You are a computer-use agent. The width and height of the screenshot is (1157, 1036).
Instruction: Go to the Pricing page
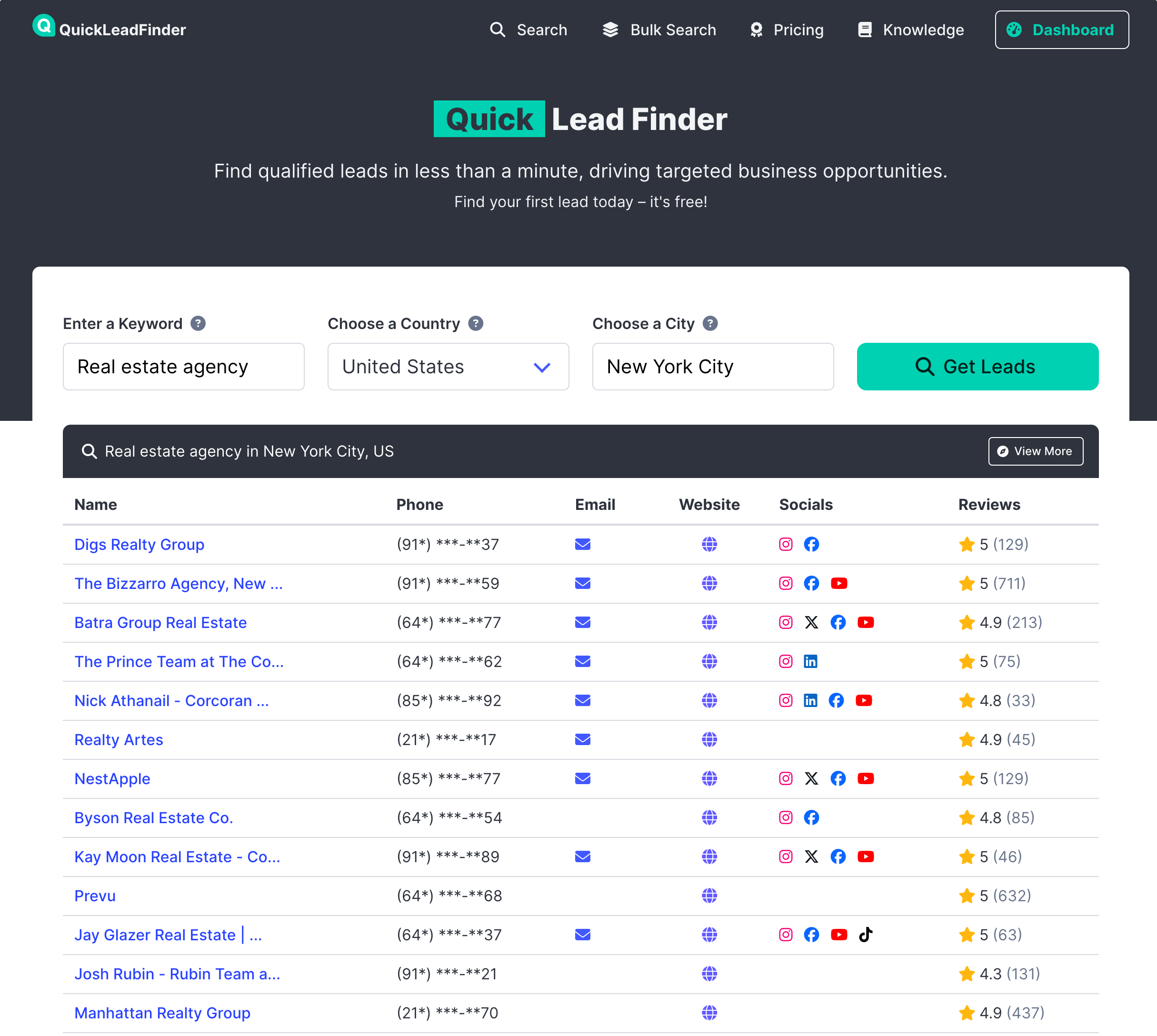[x=787, y=30]
